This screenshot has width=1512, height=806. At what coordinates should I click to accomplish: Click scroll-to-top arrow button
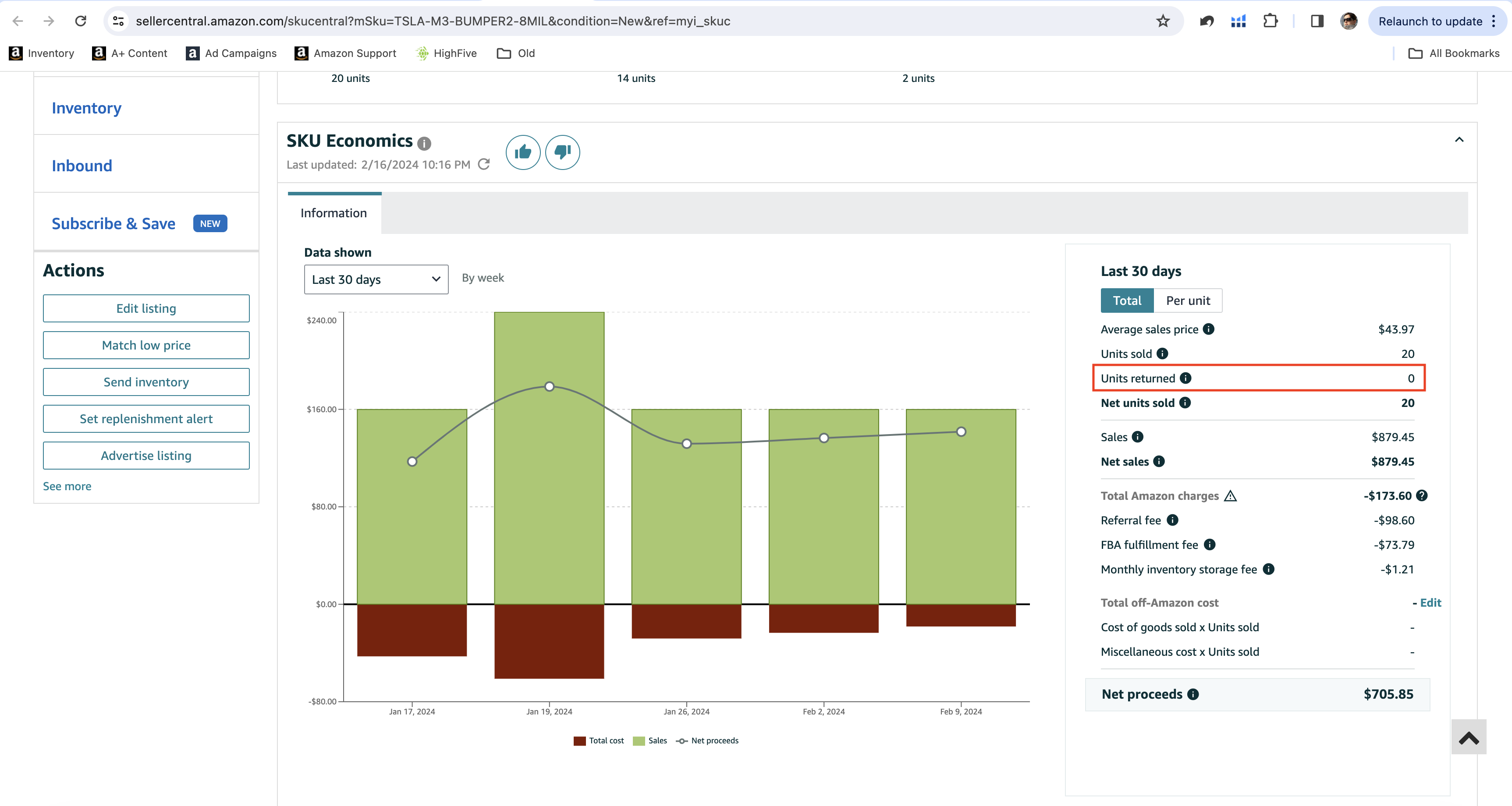point(1469,737)
